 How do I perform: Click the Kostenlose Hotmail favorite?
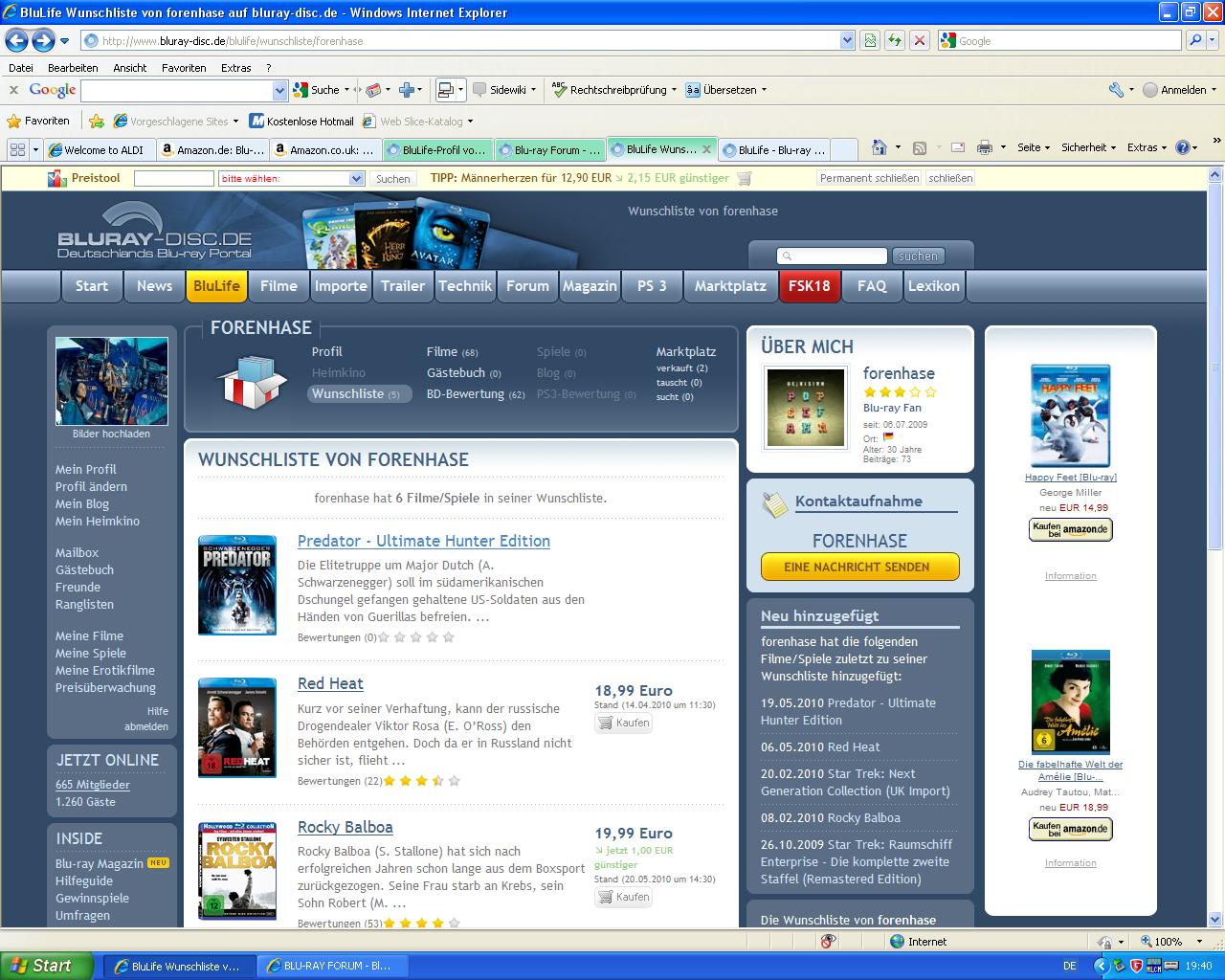coord(301,122)
